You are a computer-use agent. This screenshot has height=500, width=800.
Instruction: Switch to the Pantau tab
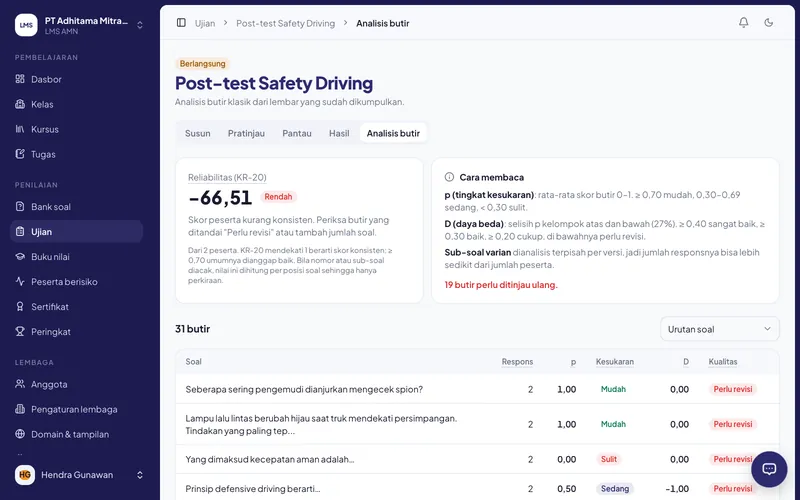pyautogui.click(x=297, y=133)
